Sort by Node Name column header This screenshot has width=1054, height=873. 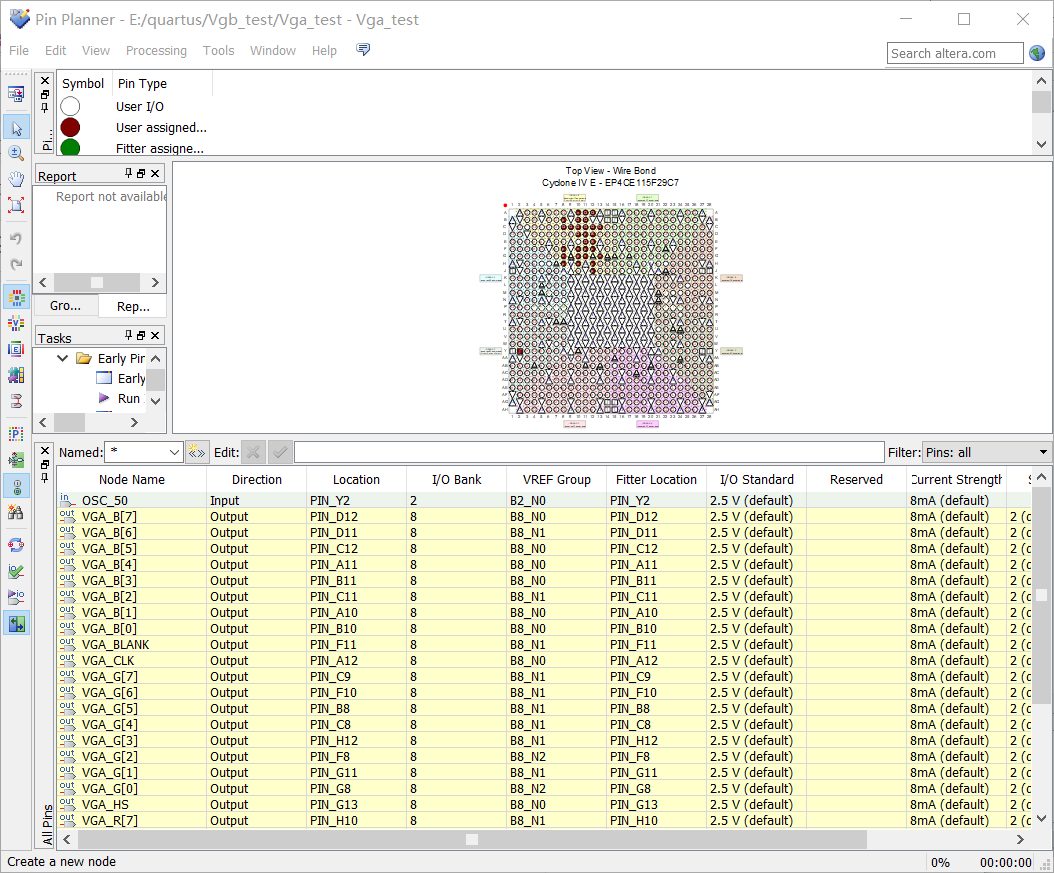pos(132,479)
